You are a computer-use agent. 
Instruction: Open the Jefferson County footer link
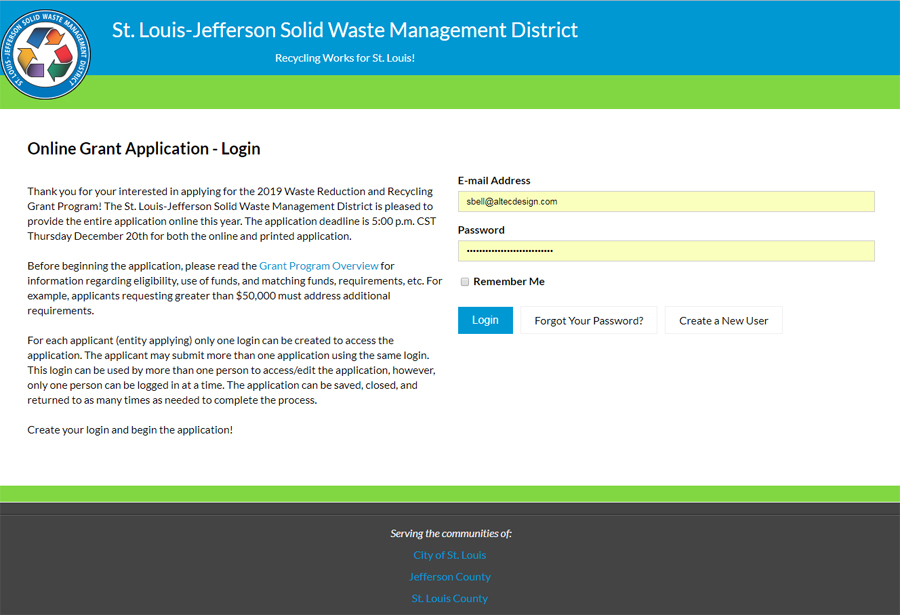(449, 577)
